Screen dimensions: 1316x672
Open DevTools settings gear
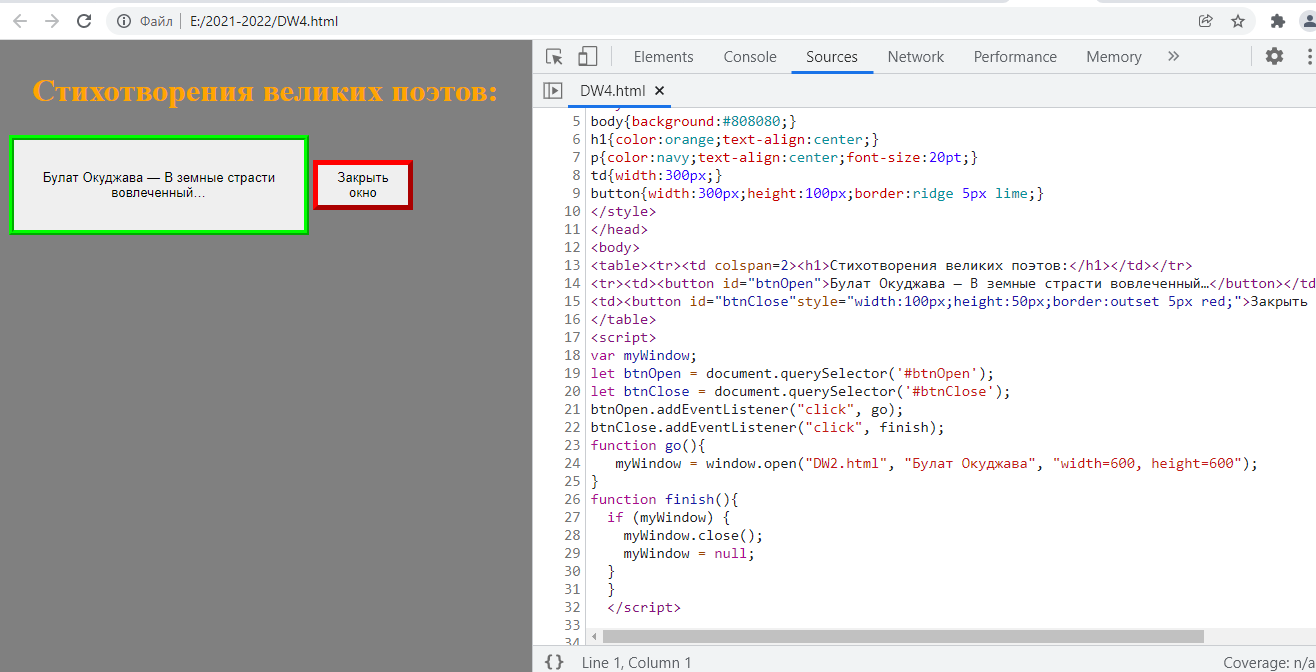point(1274,57)
